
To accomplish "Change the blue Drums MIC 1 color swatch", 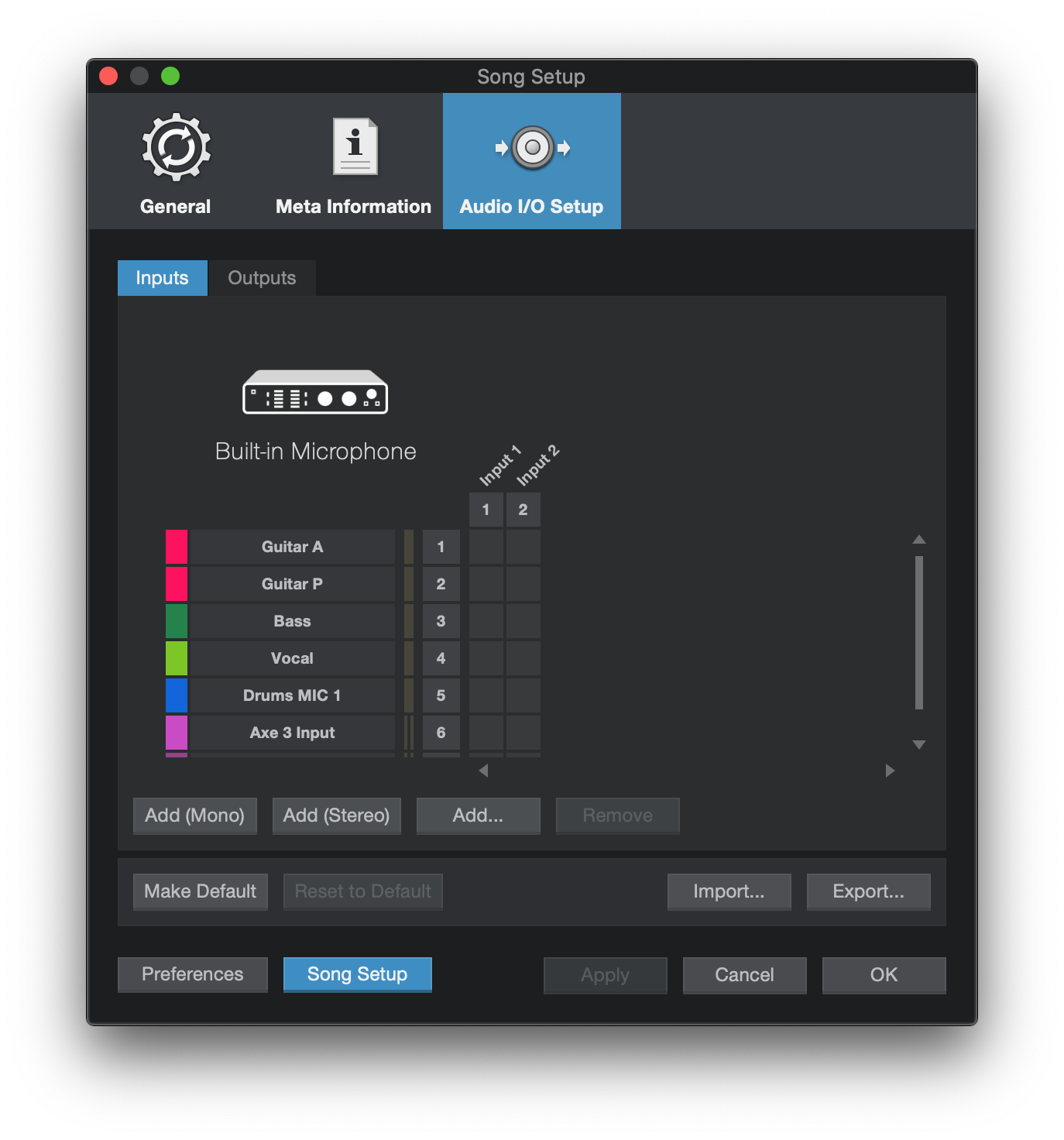I will [177, 695].
